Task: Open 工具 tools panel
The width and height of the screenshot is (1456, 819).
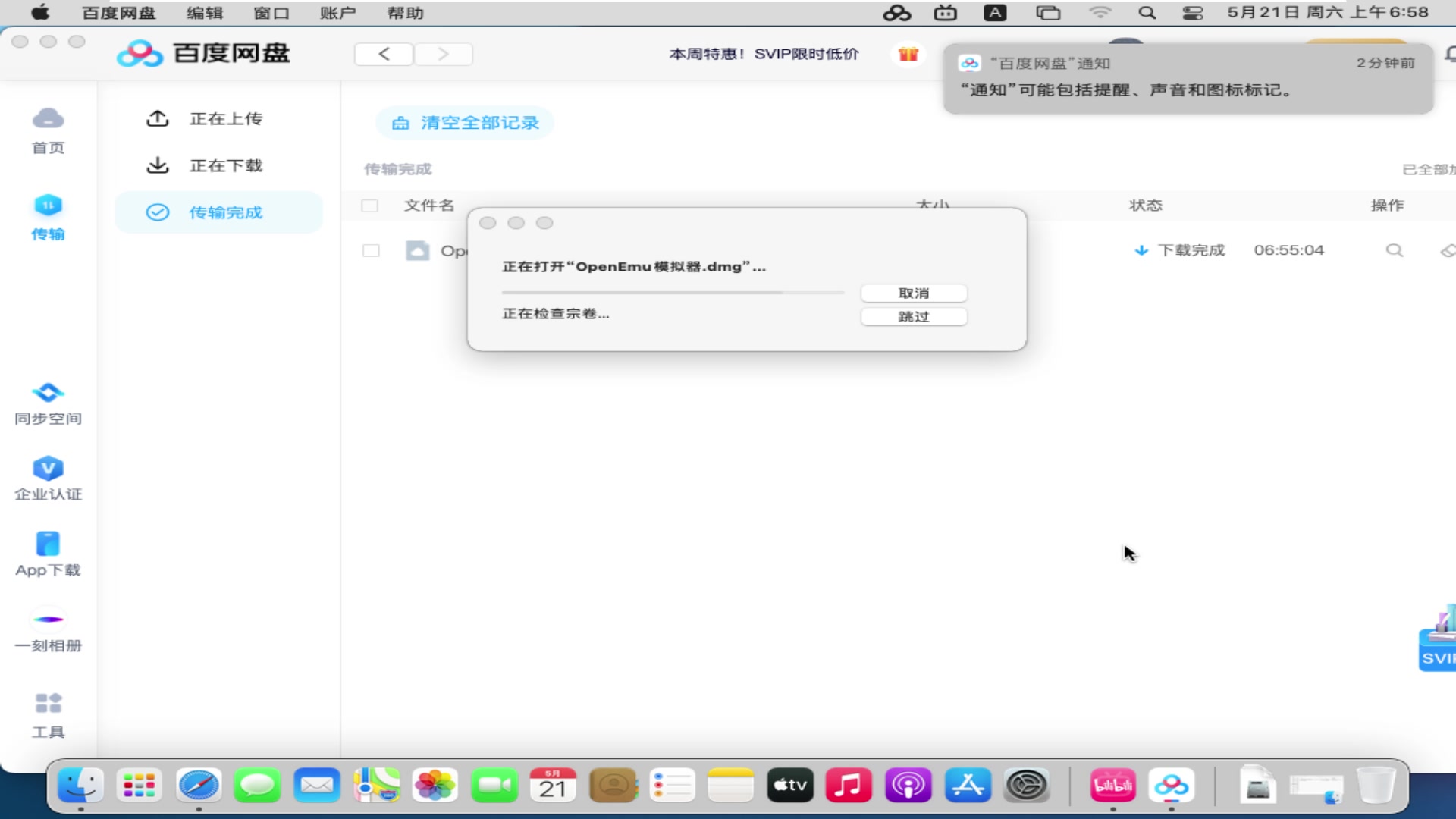Action: tap(48, 715)
